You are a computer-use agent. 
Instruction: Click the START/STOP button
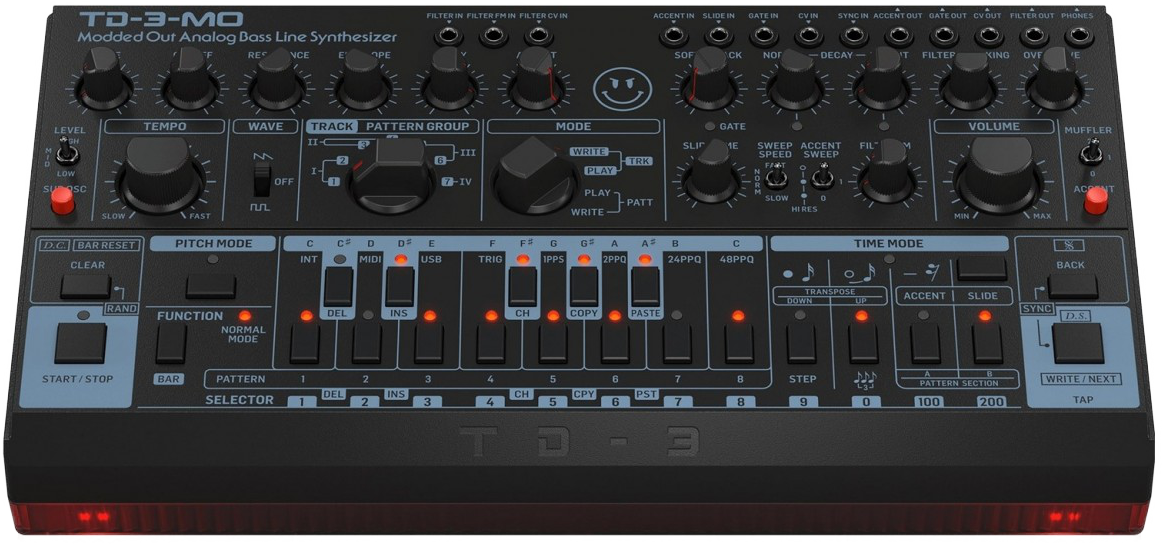79,343
